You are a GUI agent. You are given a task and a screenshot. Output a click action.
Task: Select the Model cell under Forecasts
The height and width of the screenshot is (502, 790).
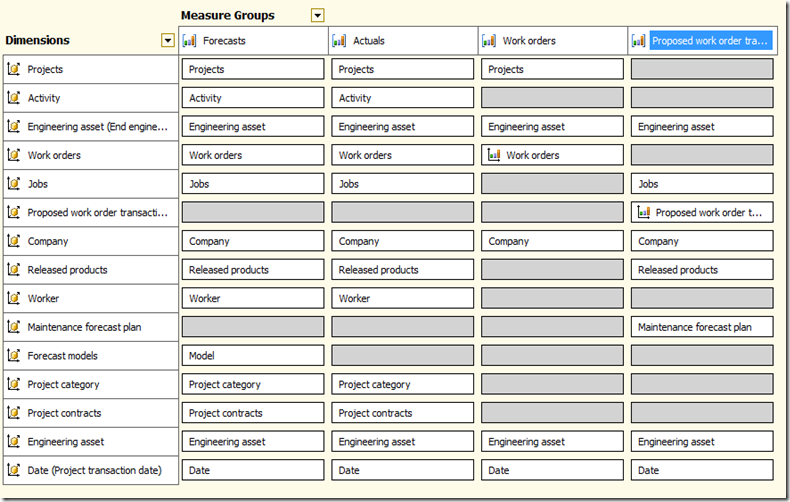(252, 356)
